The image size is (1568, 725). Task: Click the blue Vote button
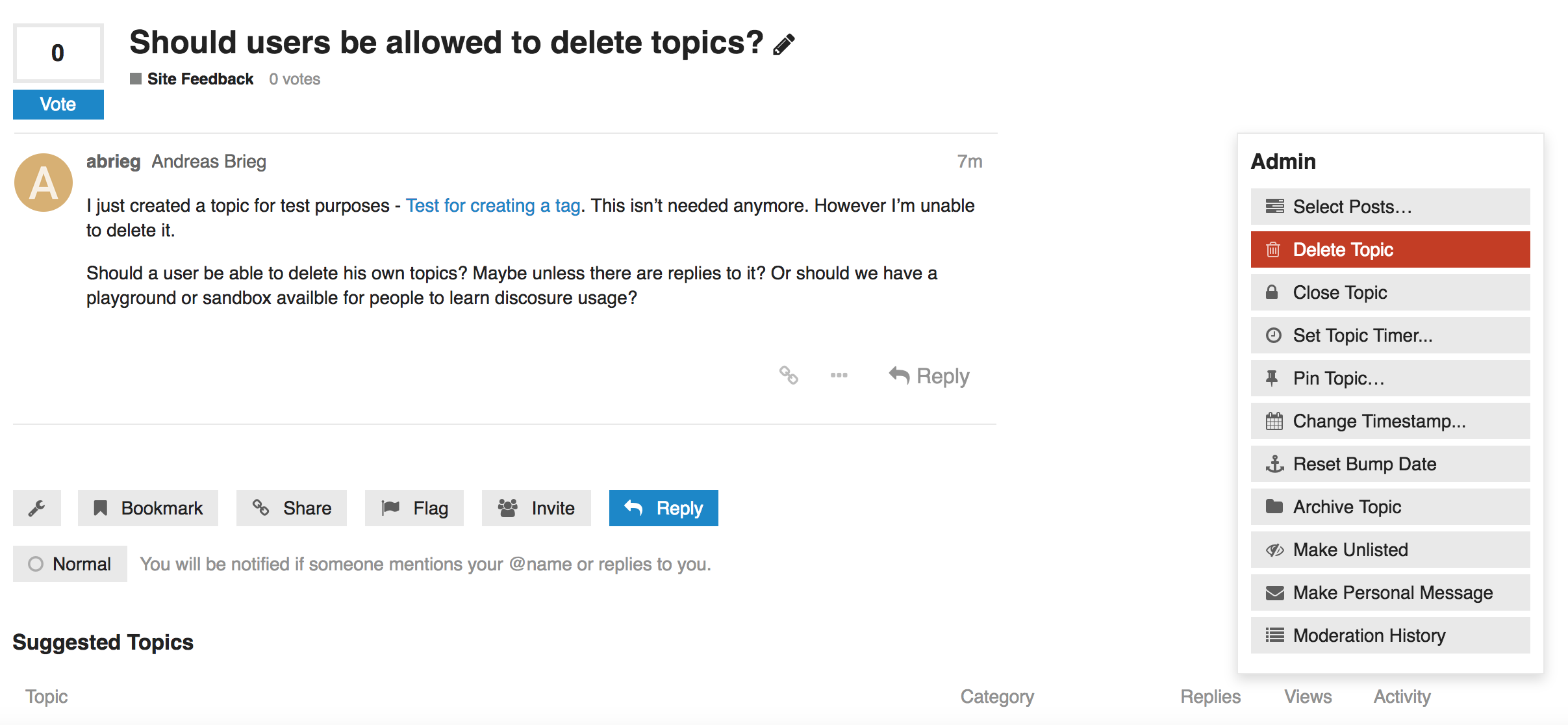tap(58, 105)
